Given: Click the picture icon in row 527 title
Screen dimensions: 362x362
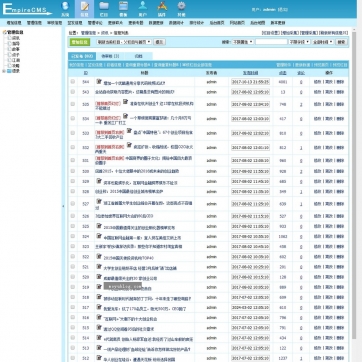Looking at the screenshot, I should click(x=99, y=201).
